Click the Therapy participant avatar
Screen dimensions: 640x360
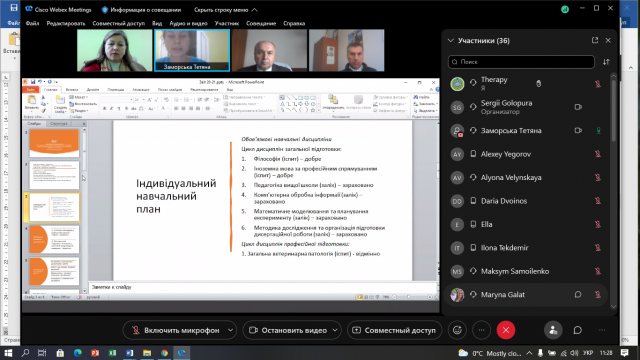point(457,84)
